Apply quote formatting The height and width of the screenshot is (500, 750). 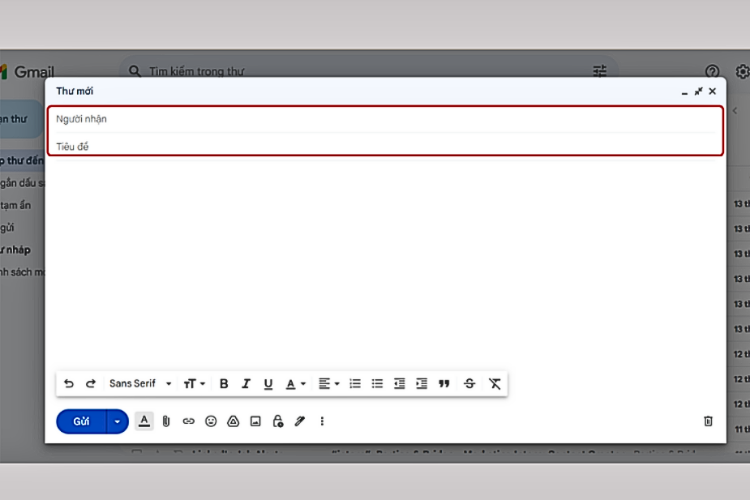click(x=444, y=383)
